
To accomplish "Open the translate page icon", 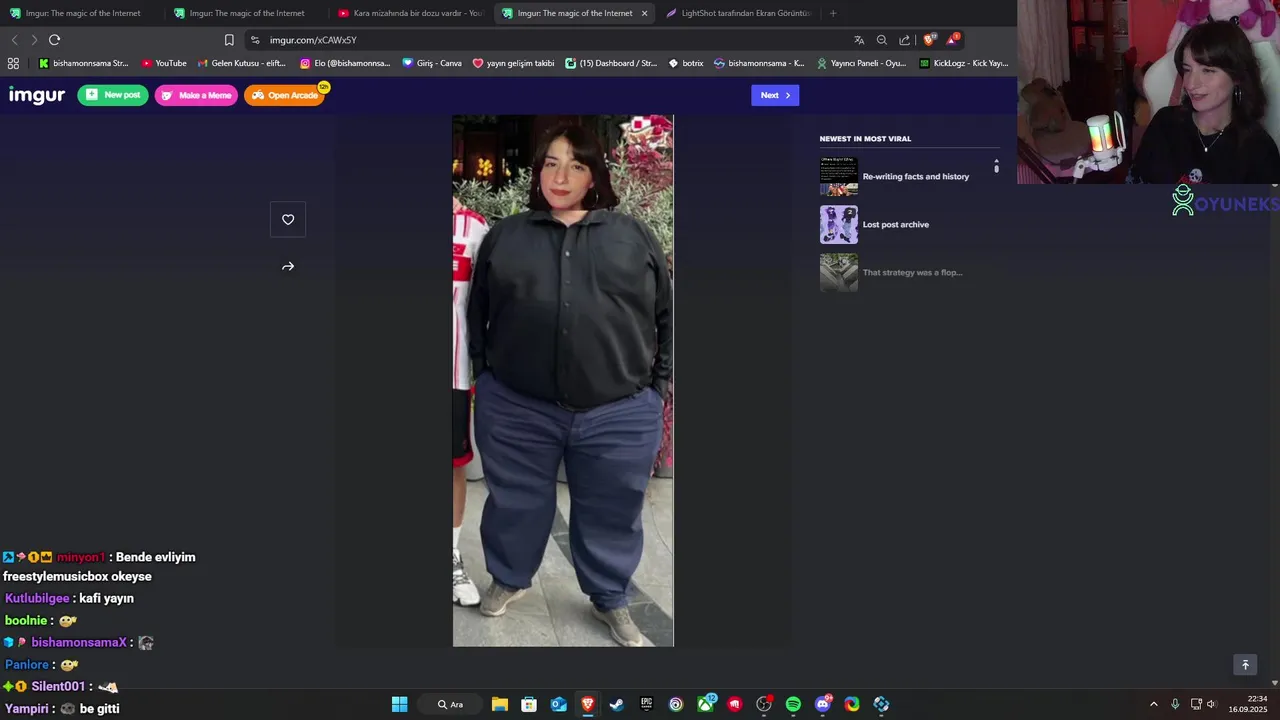I will pos(859,40).
